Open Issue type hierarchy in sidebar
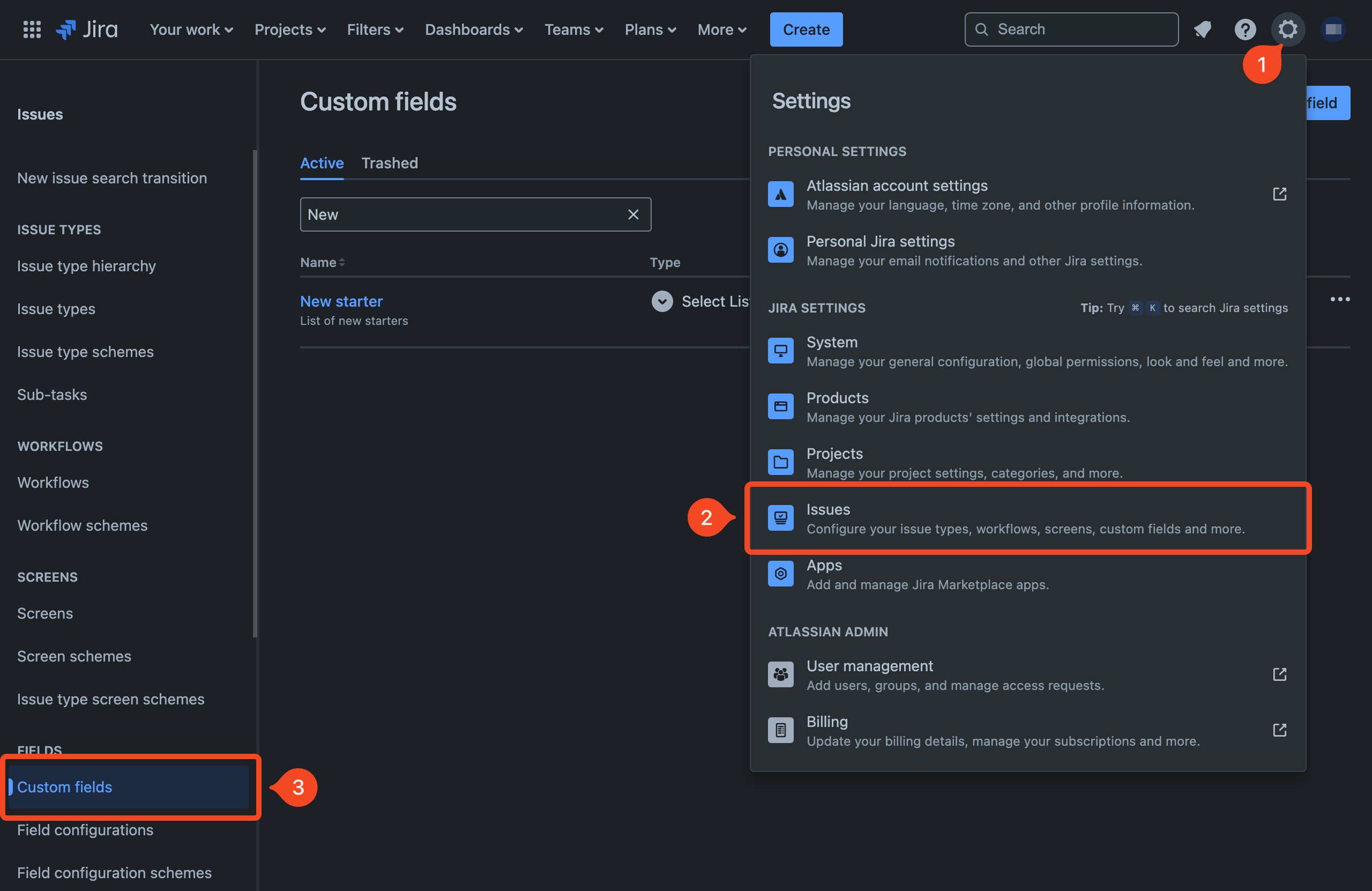This screenshot has height=891, width=1372. point(86,266)
